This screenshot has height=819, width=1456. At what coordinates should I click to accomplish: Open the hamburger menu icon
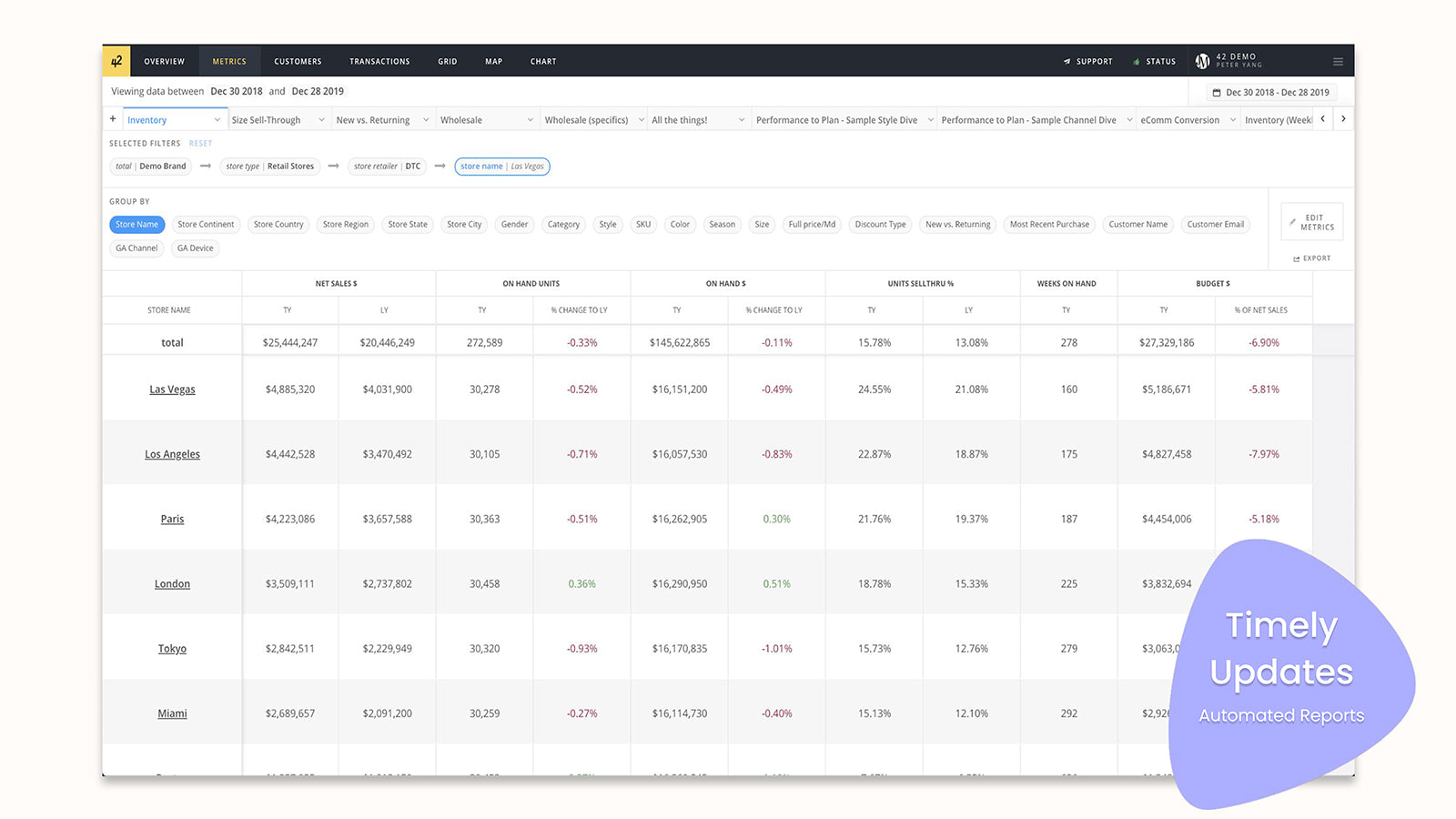(x=1338, y=62)
